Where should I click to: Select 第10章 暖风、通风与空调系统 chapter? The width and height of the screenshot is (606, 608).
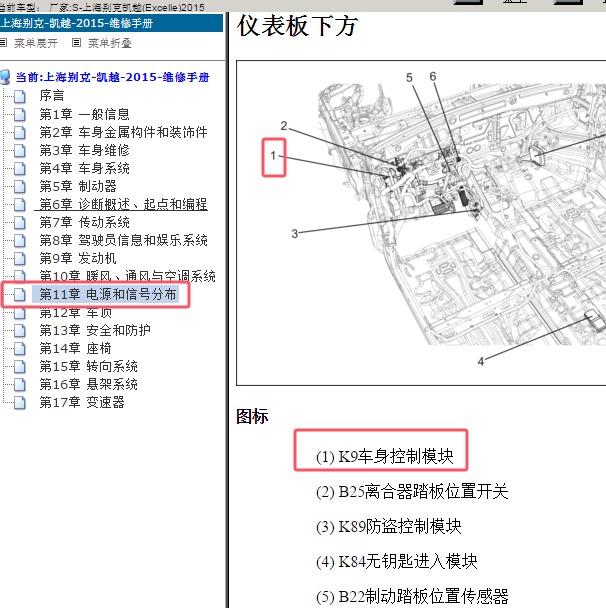pos(127,276)
